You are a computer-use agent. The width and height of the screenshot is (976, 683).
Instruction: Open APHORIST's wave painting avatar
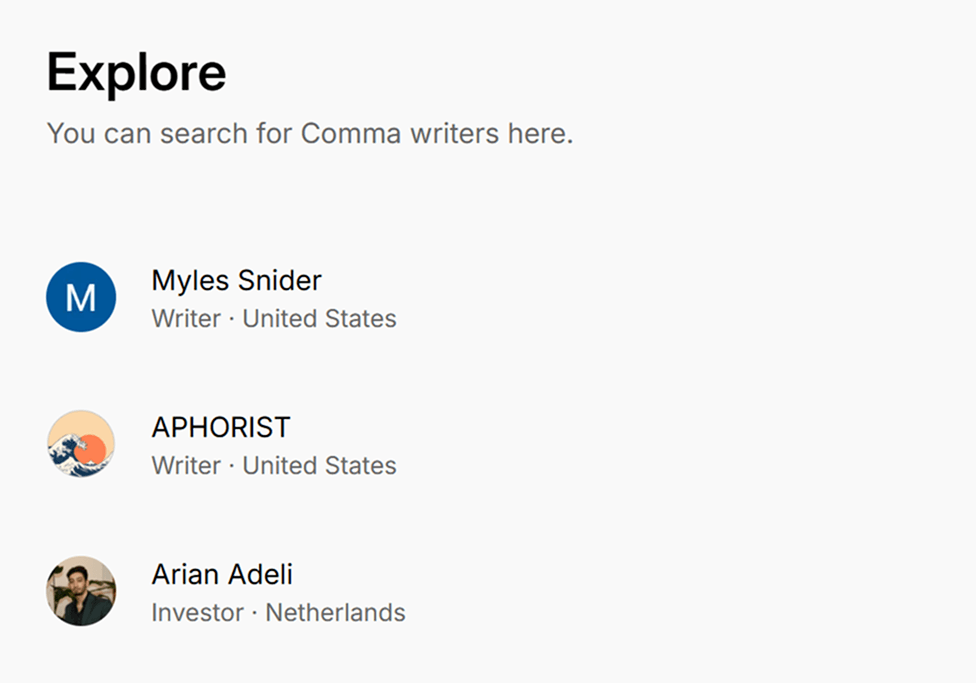pos(81,444)
